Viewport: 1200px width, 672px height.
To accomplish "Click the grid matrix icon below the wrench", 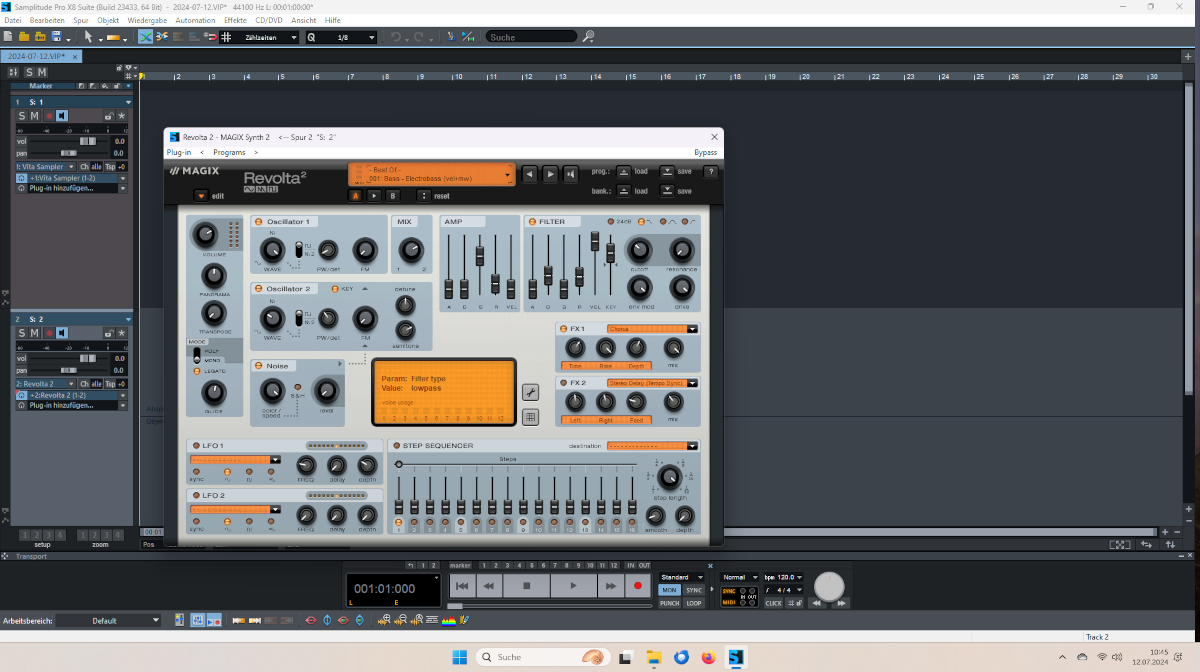I will coord(531,417).
